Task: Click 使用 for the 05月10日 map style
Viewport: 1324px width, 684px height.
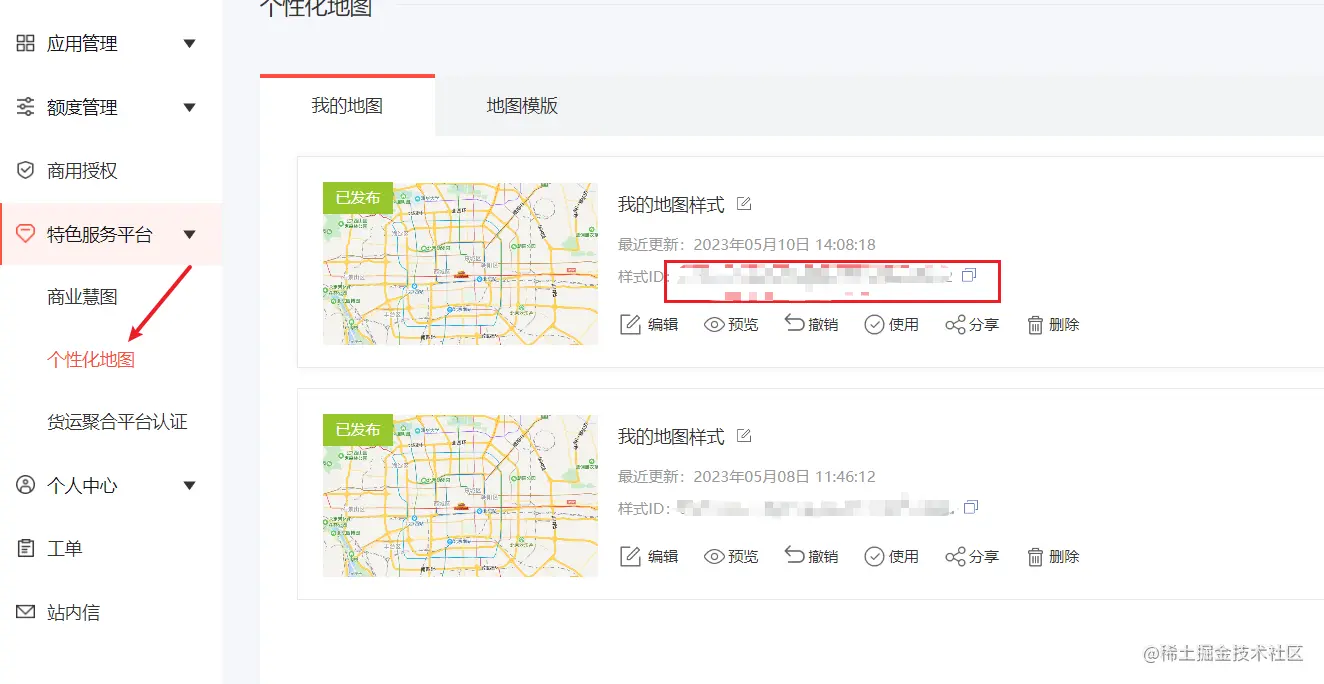Action: pos(892,325)
